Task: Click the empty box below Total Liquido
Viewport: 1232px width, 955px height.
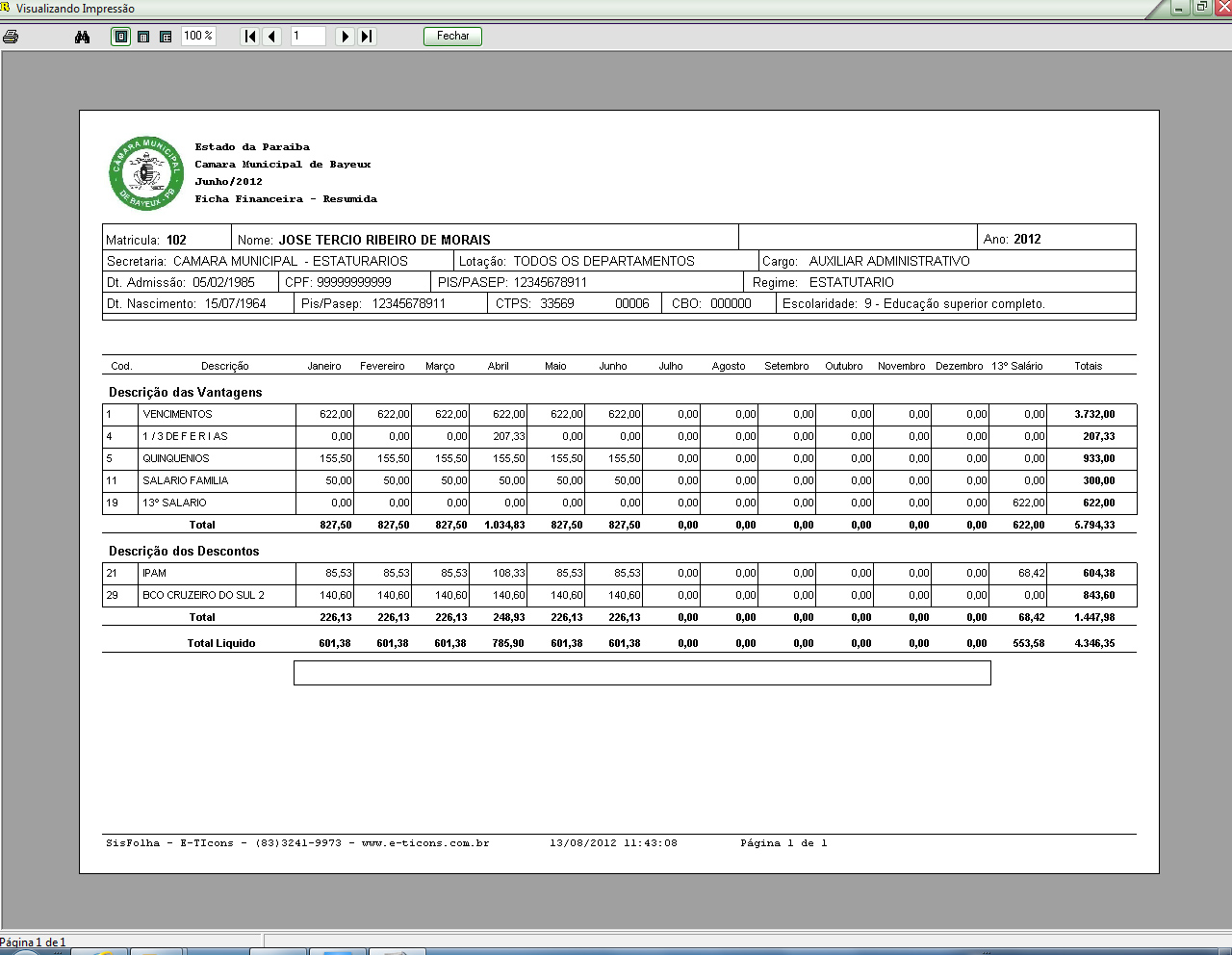Action: tap(641, 673)
